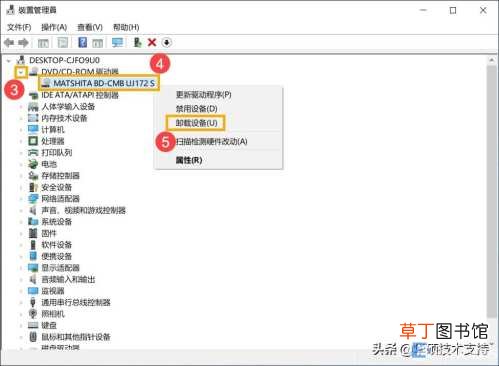
Task: Open the 文件(F) menu
Action: [x=19, y=27]
